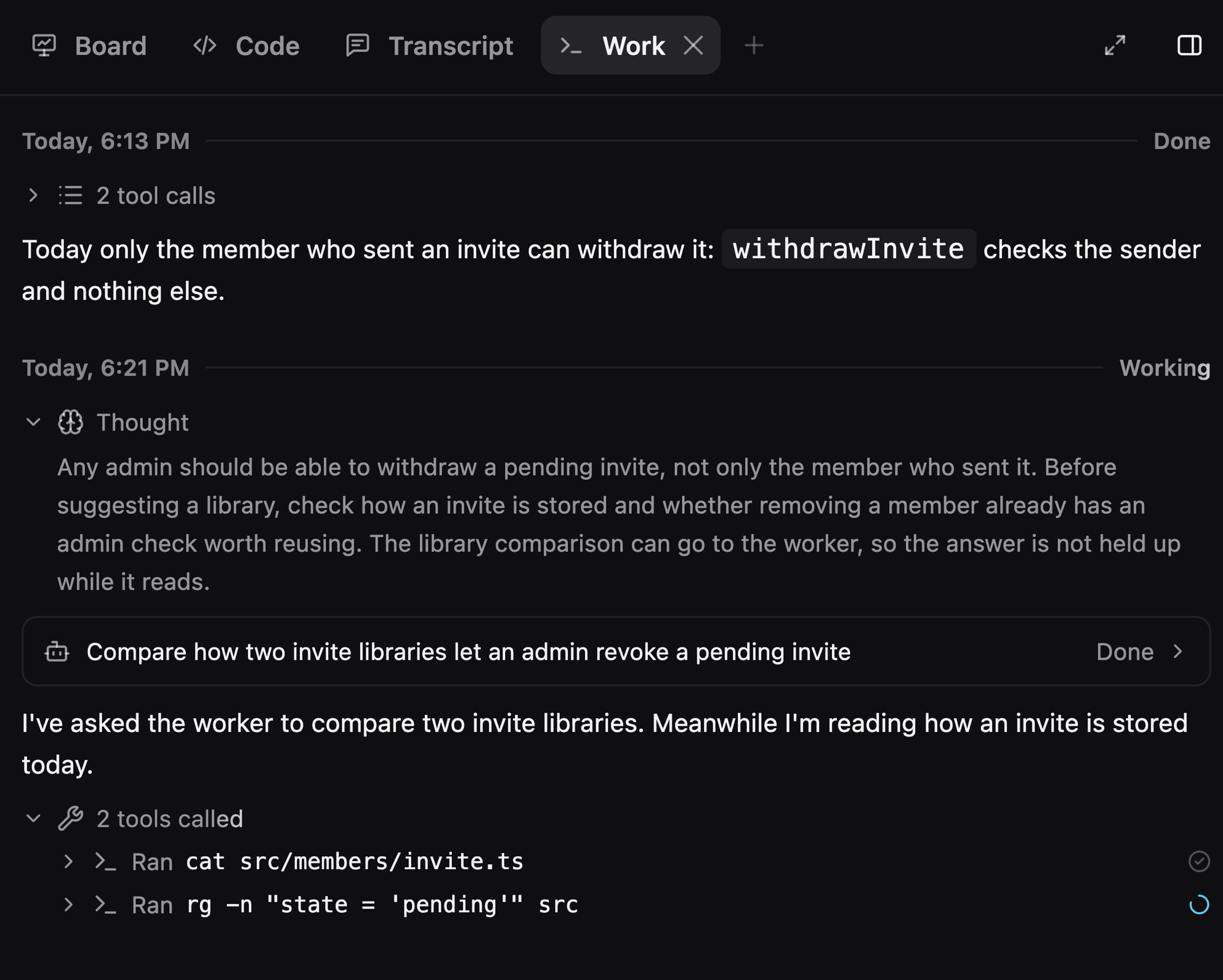Click the Today, 6:21 PM timestamp
Viewport: 1223px width, 980px height.
(106, 368)
